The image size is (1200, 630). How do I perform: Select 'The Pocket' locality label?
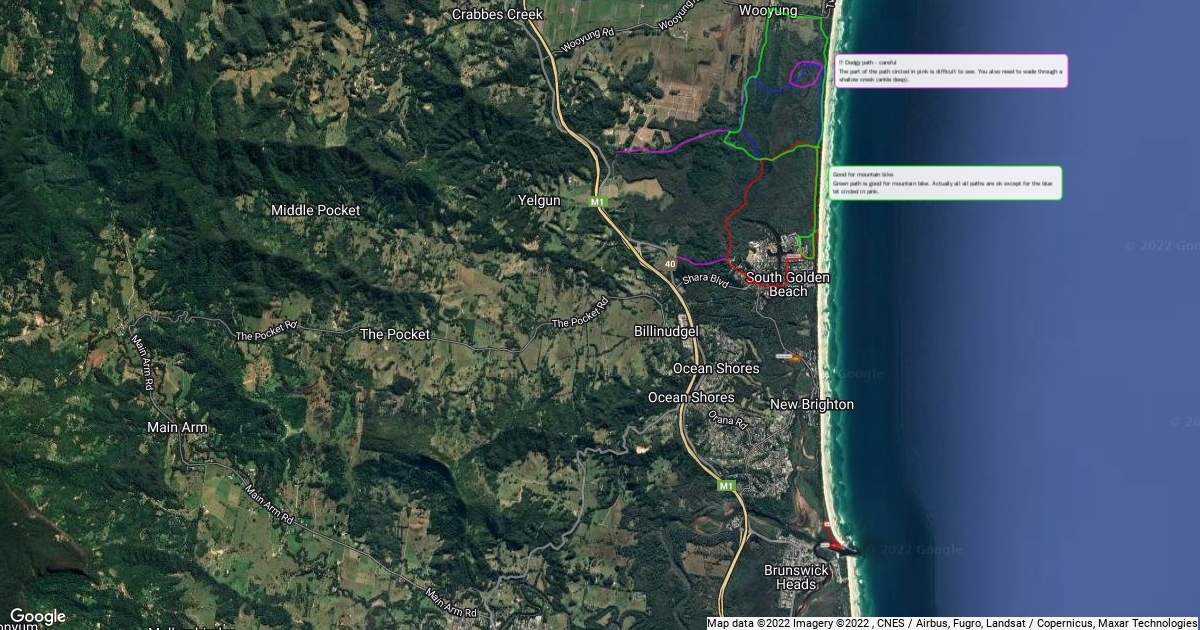(394, 335)
